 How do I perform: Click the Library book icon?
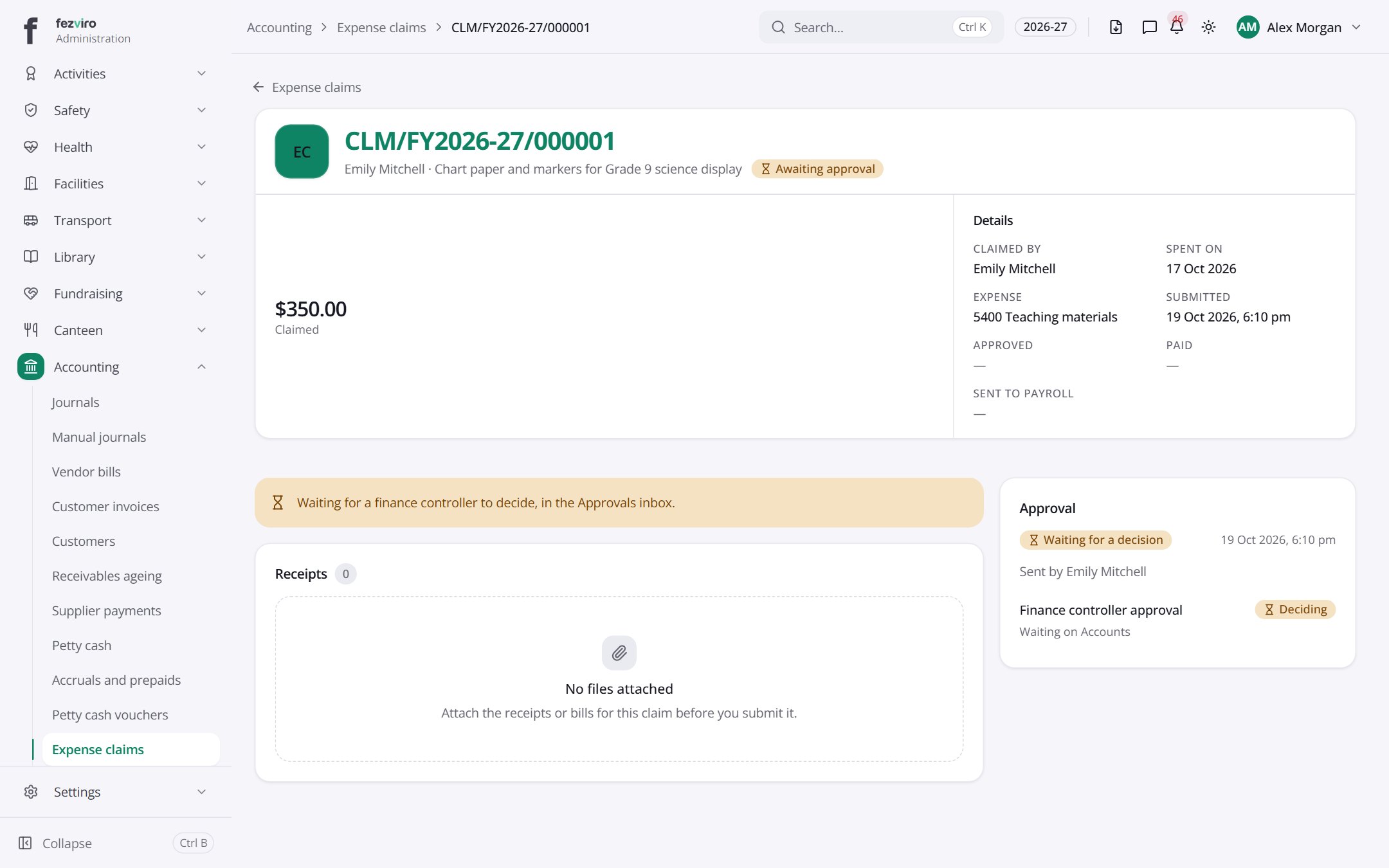(x=31, y=257)
